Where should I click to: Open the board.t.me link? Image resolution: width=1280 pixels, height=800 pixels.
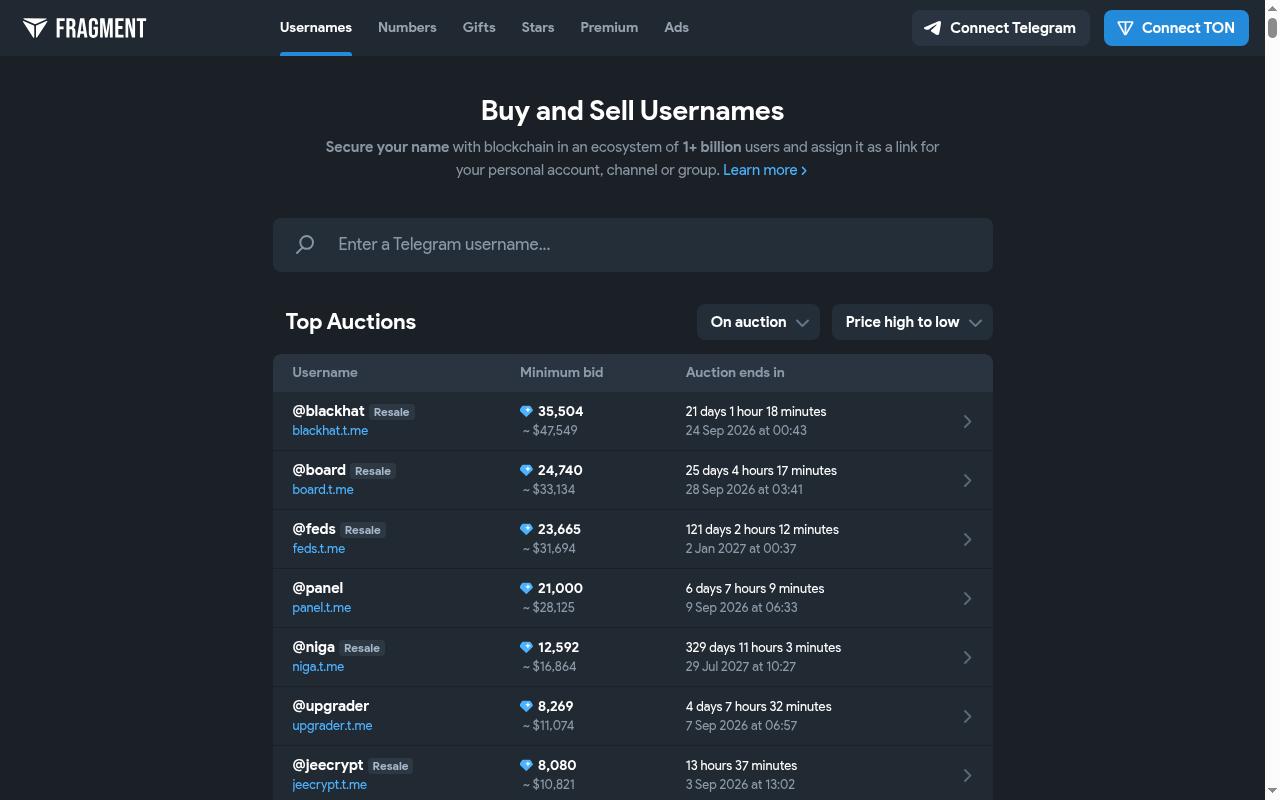322,490
